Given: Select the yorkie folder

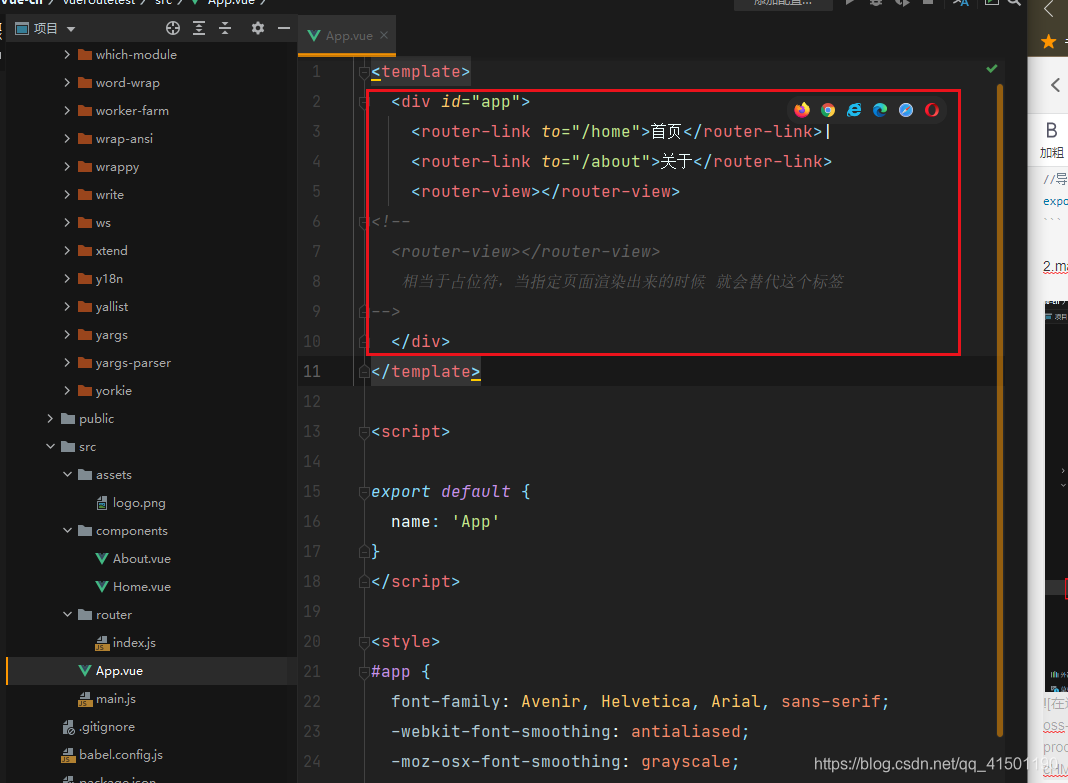Looking at the screenshot, I should pos(114,390).
